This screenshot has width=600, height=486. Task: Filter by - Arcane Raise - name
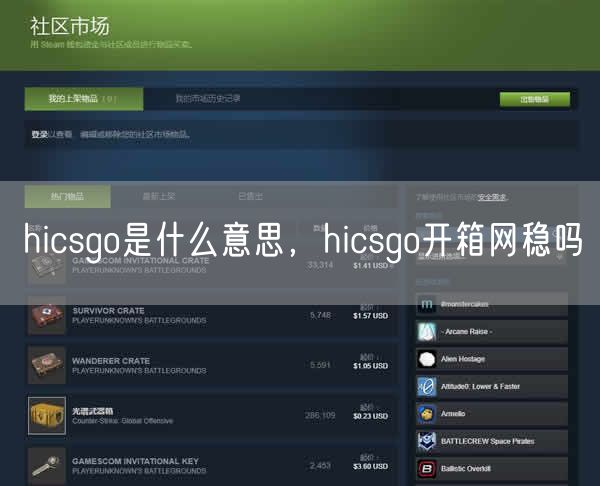pyautogui.click(x=466, y=332)
